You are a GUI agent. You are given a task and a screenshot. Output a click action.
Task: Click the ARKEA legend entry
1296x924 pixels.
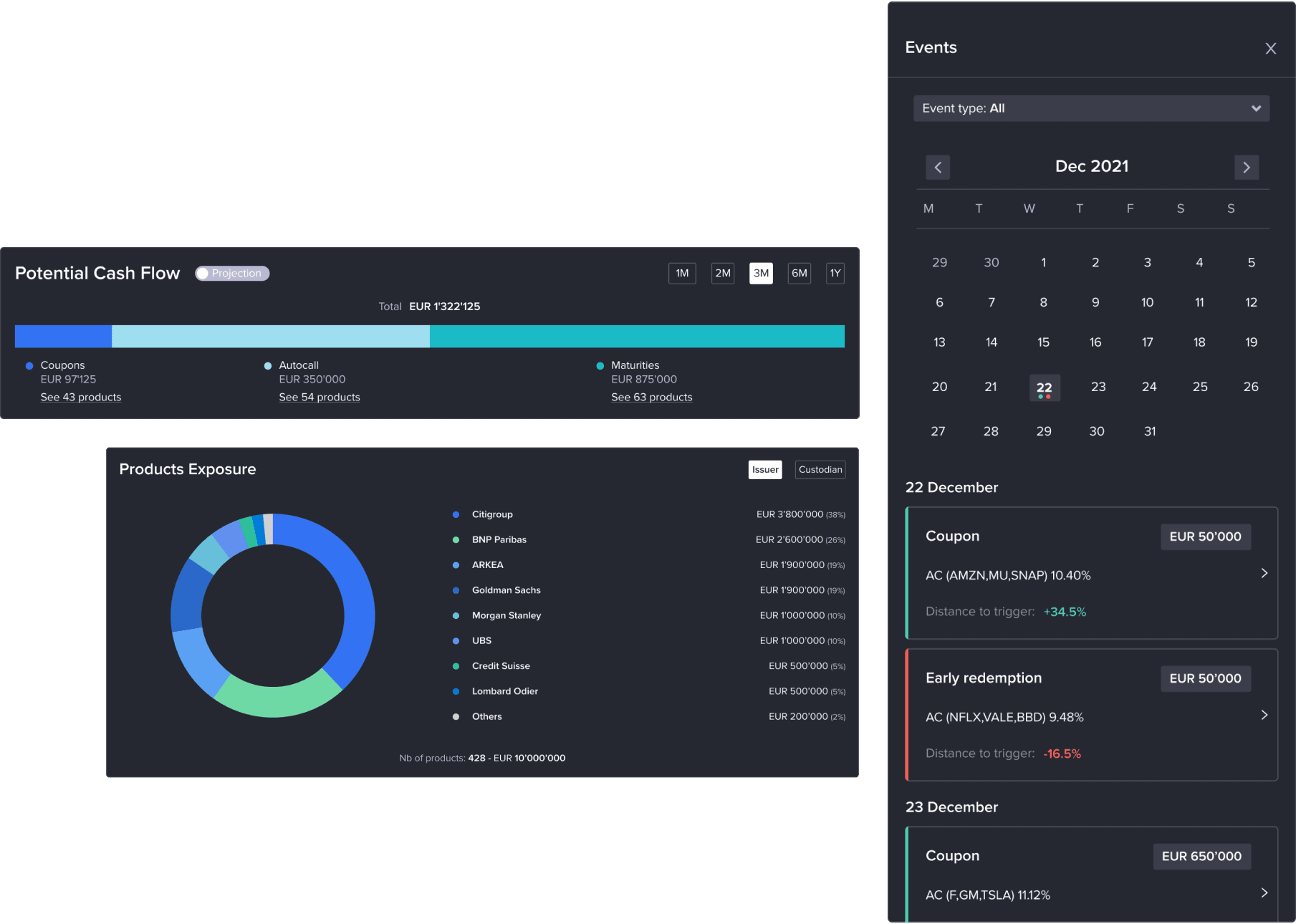[488, 565]
